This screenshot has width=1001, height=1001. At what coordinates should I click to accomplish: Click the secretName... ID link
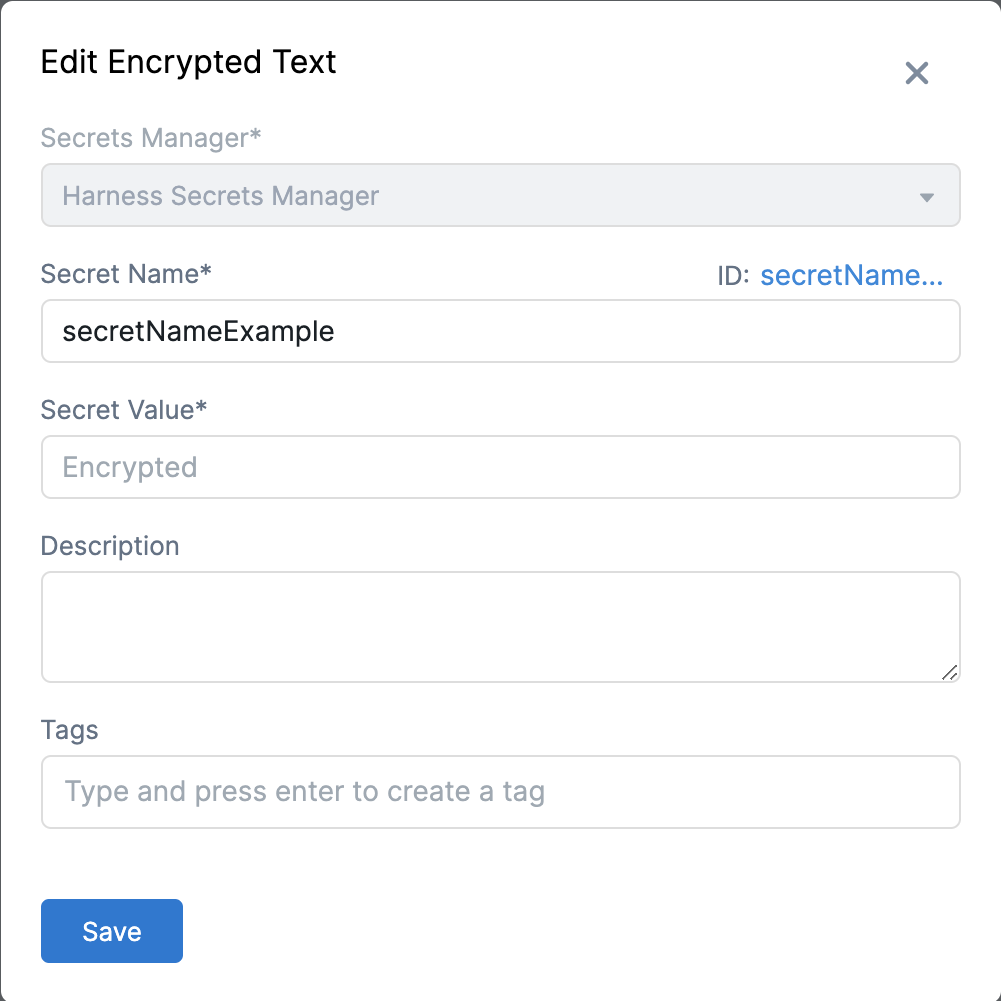click(x=851, y=276)
